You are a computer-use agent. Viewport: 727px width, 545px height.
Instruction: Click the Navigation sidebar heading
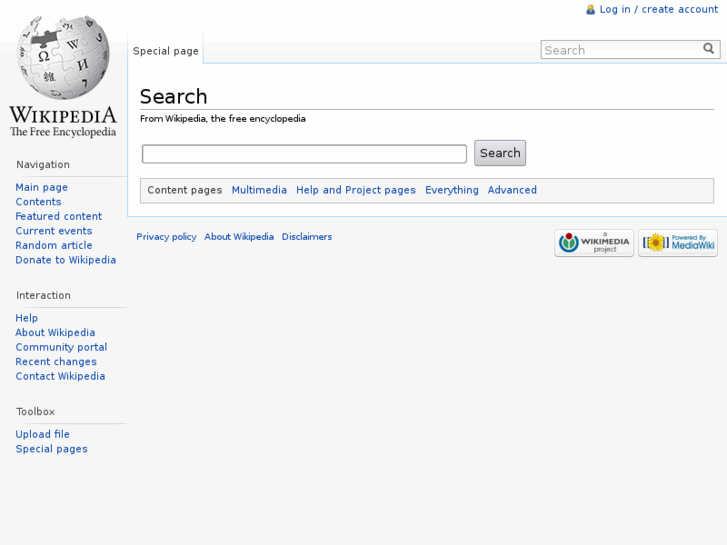pos(43,165)
